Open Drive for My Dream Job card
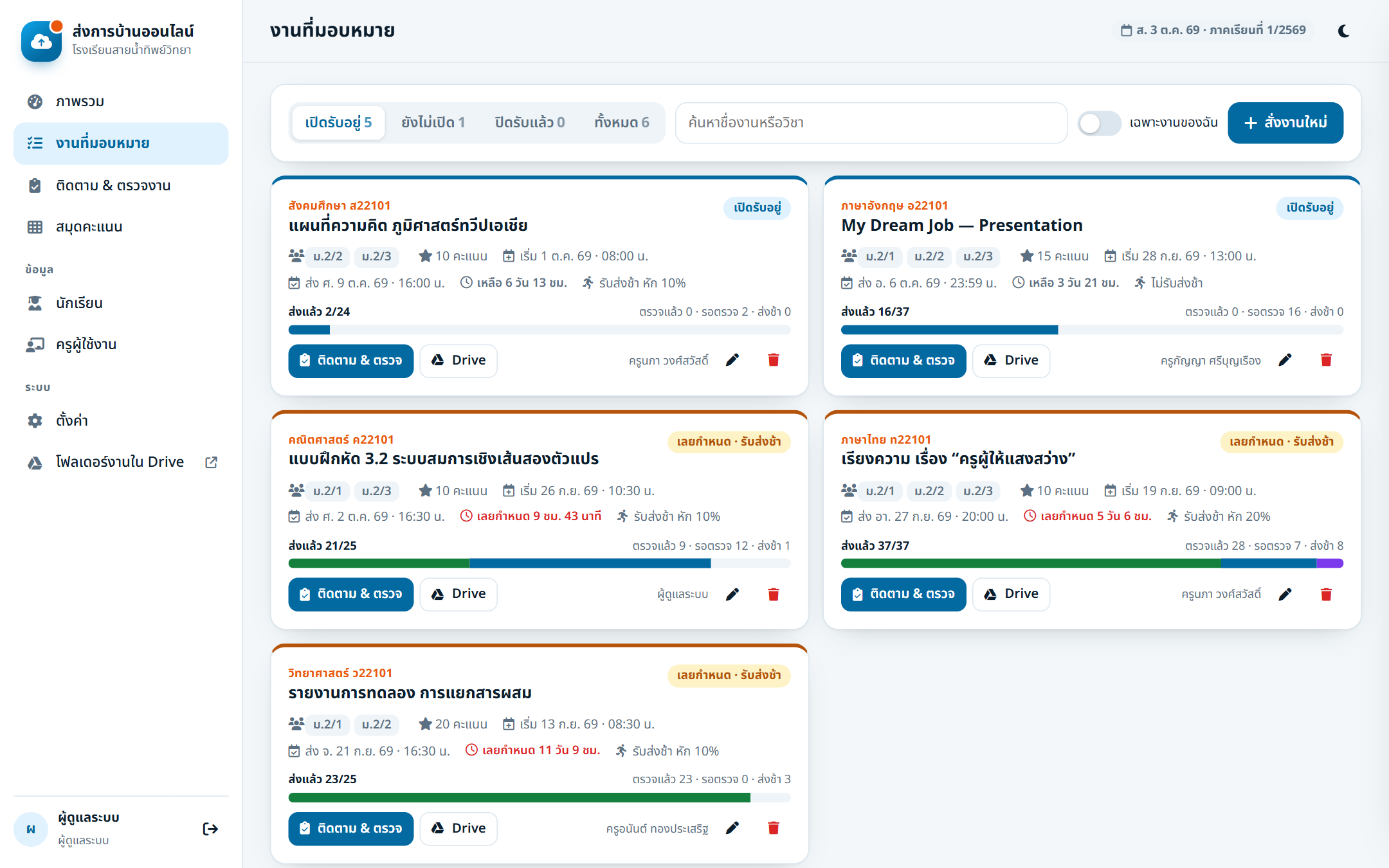Screen dimensions: 1389x868 coord(1011,361)
